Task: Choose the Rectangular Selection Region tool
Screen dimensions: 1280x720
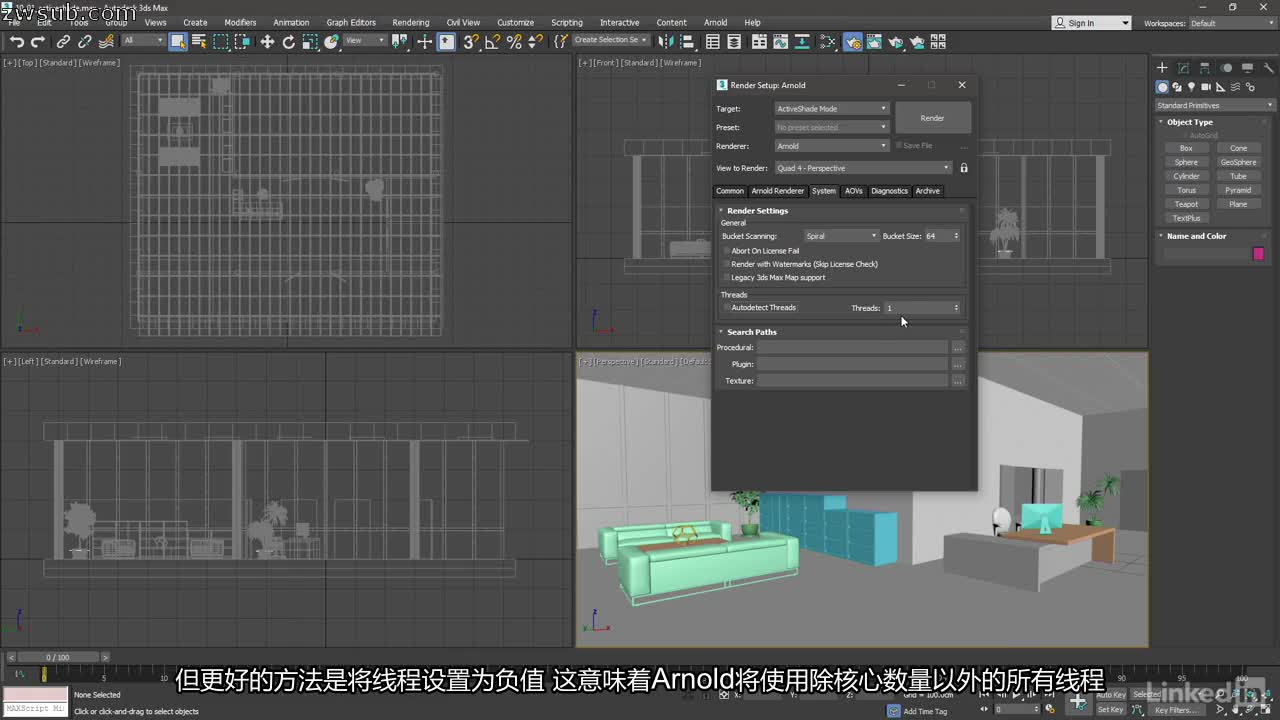Action: pos(221,42)
